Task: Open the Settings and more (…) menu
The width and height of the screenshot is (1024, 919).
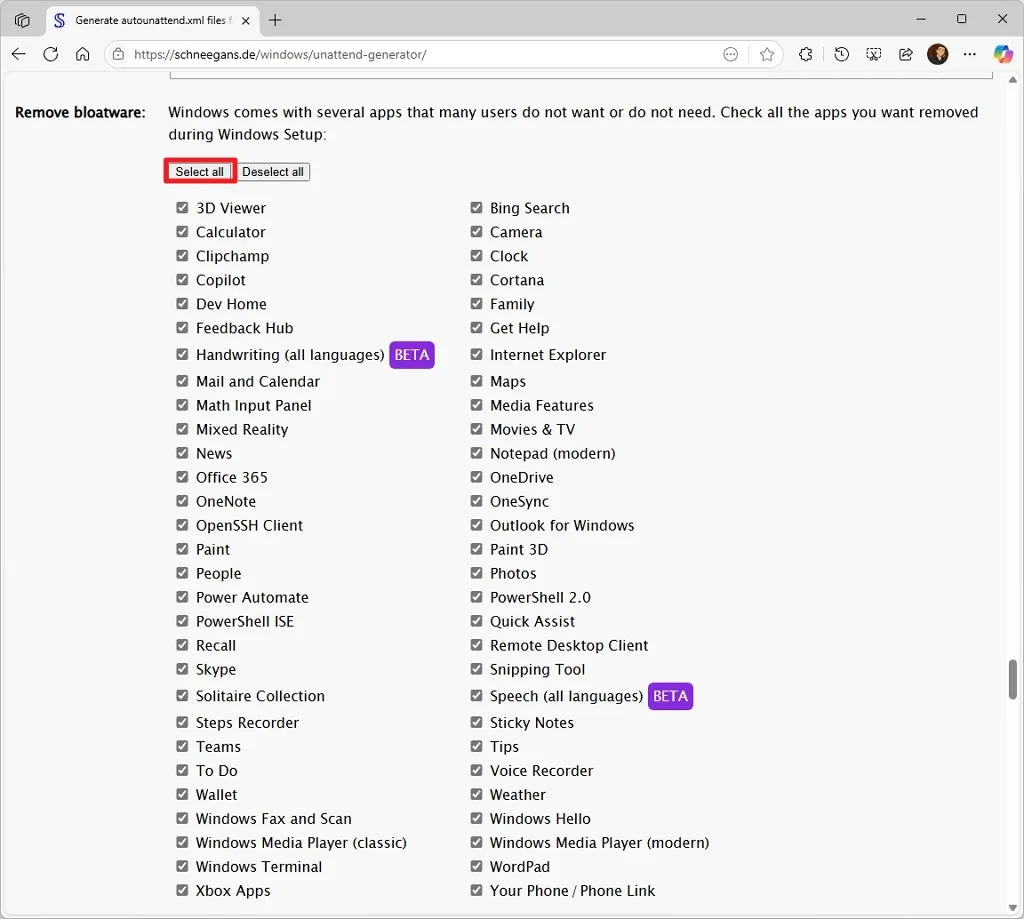Action: 969,54
